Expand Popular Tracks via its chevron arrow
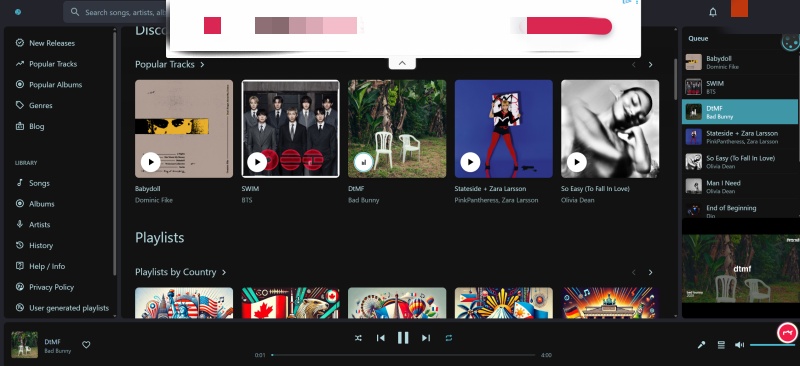 [x=202, y=65]
